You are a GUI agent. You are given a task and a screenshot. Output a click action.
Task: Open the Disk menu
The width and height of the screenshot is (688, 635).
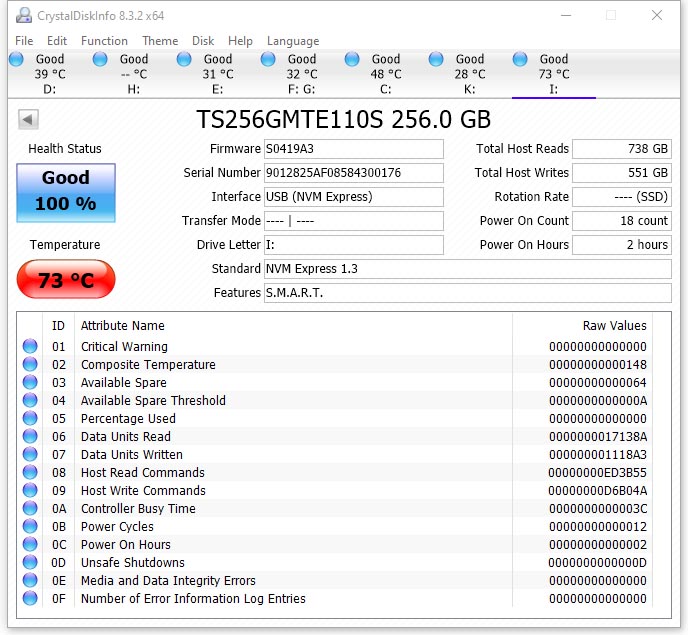point(203,41)
